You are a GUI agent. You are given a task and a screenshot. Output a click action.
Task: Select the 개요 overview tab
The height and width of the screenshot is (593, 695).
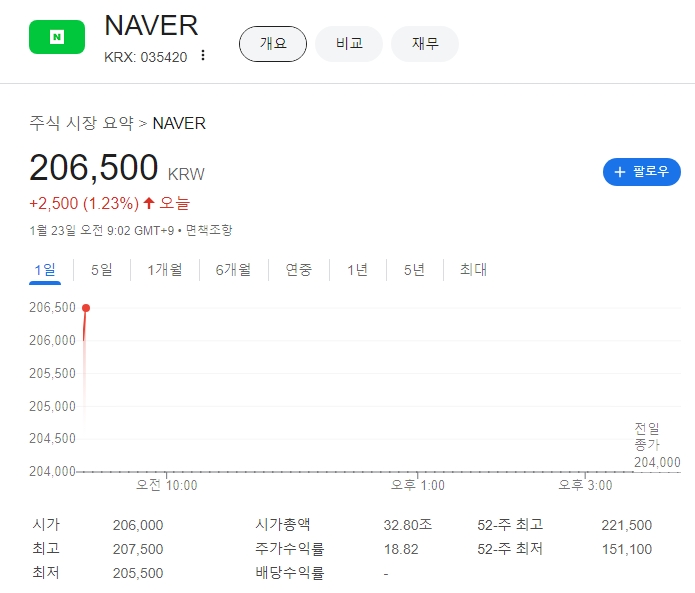point(273,43)
